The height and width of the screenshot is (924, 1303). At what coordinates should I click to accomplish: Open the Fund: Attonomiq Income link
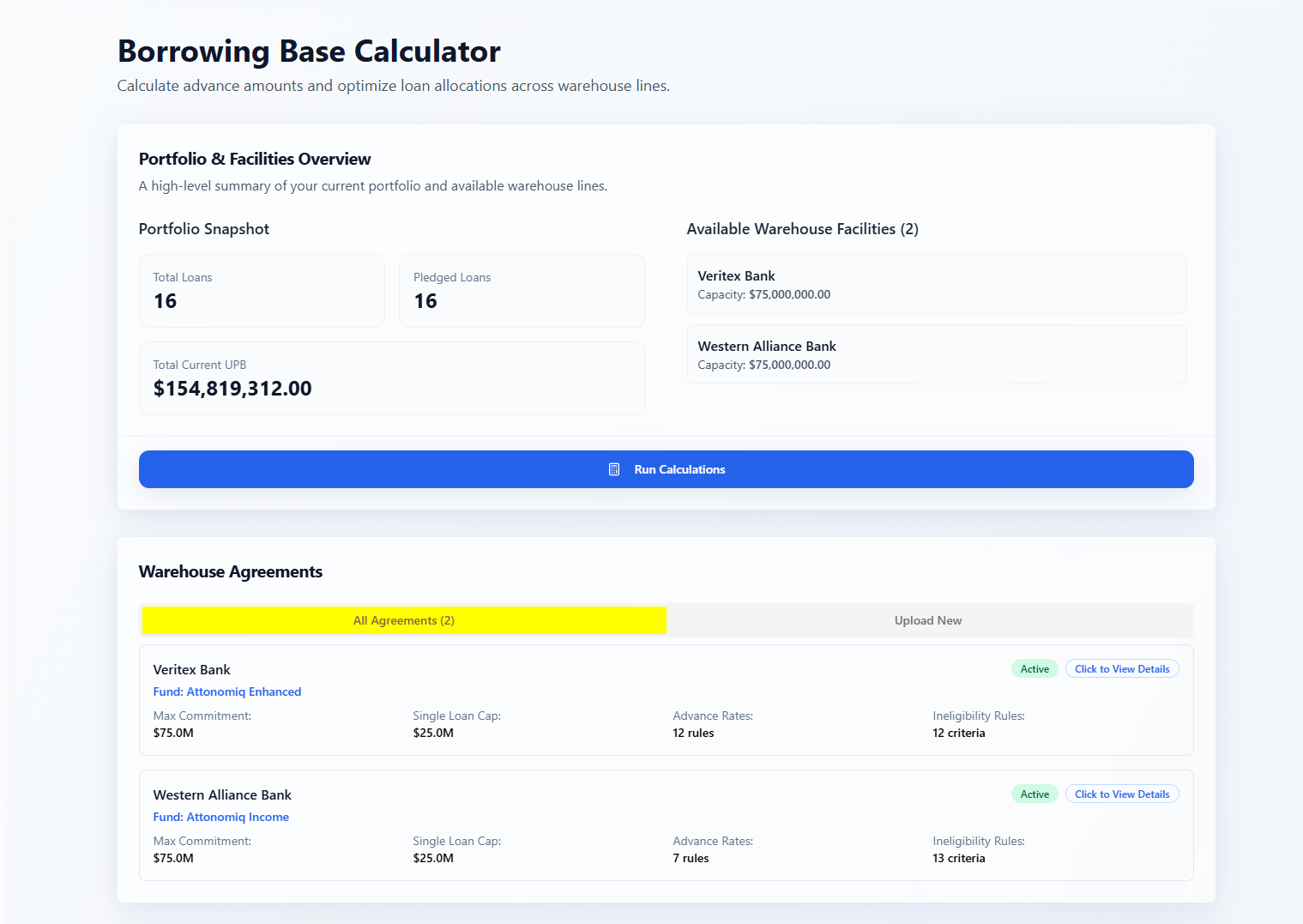[221, 817]
